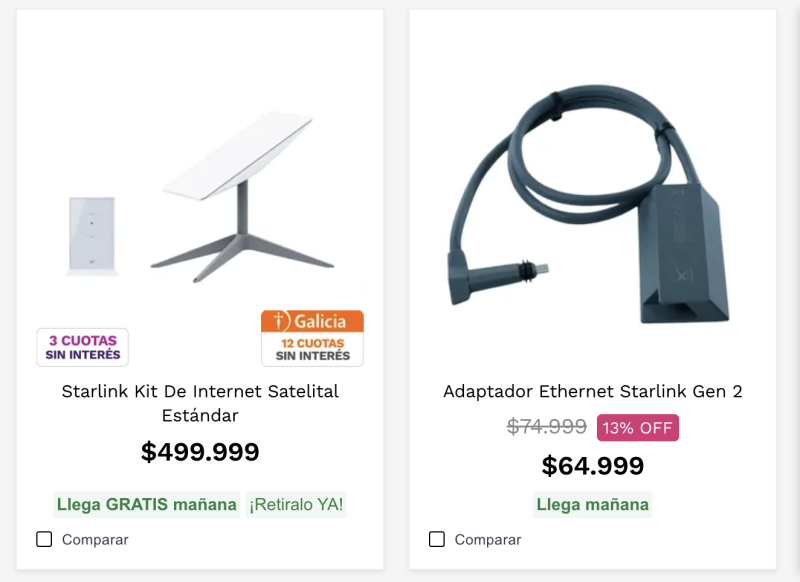Check Comparar box for Ethernet adapter

437,539
